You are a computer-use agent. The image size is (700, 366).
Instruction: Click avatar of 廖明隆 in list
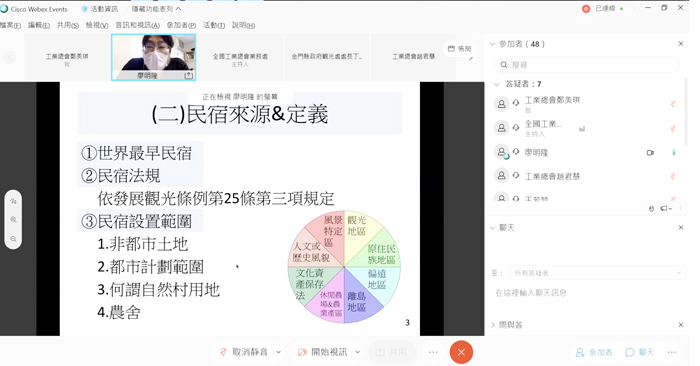pos(502,152)
